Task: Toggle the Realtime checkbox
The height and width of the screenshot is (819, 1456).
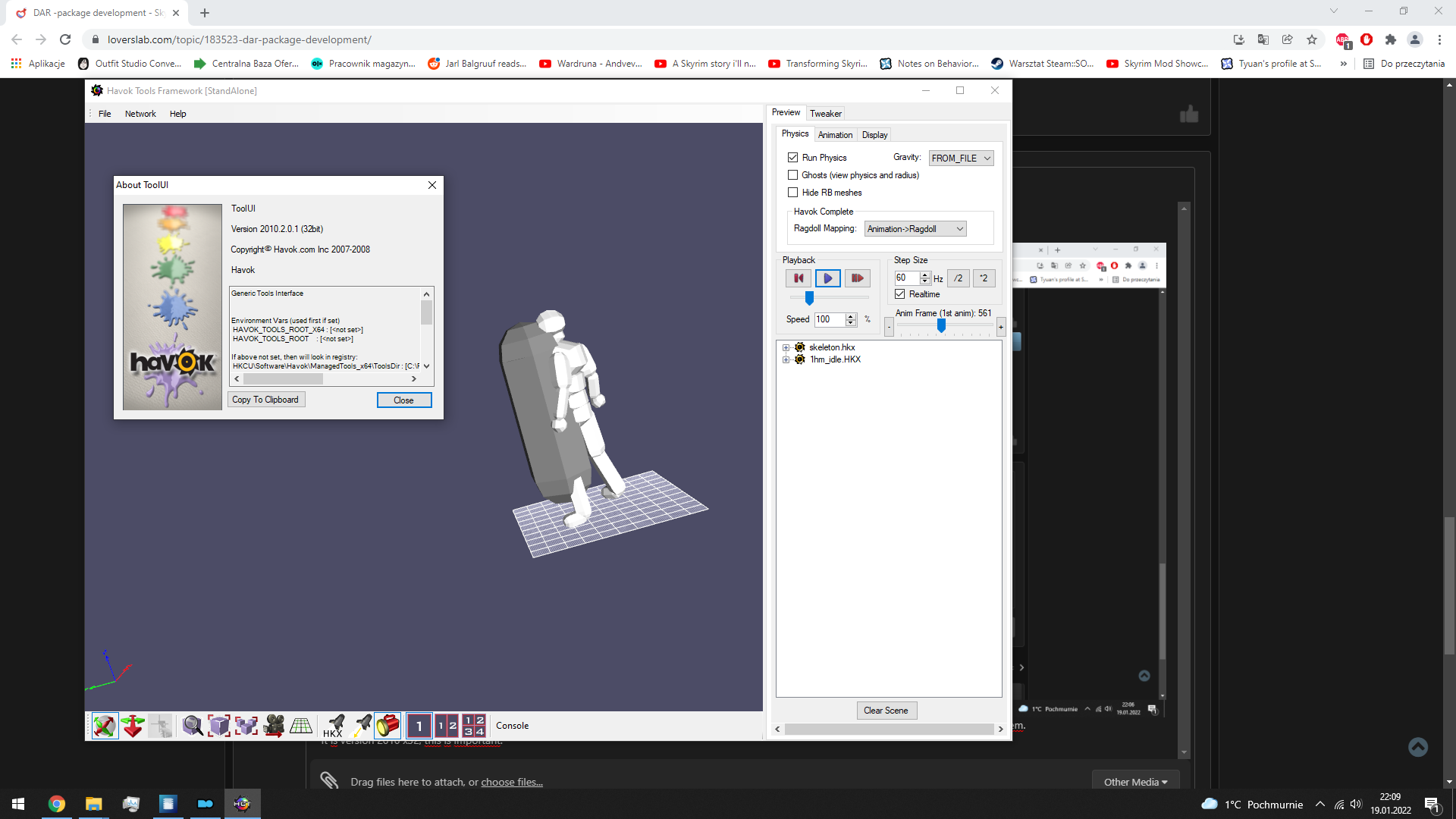Action: click(x=900, y=294)
